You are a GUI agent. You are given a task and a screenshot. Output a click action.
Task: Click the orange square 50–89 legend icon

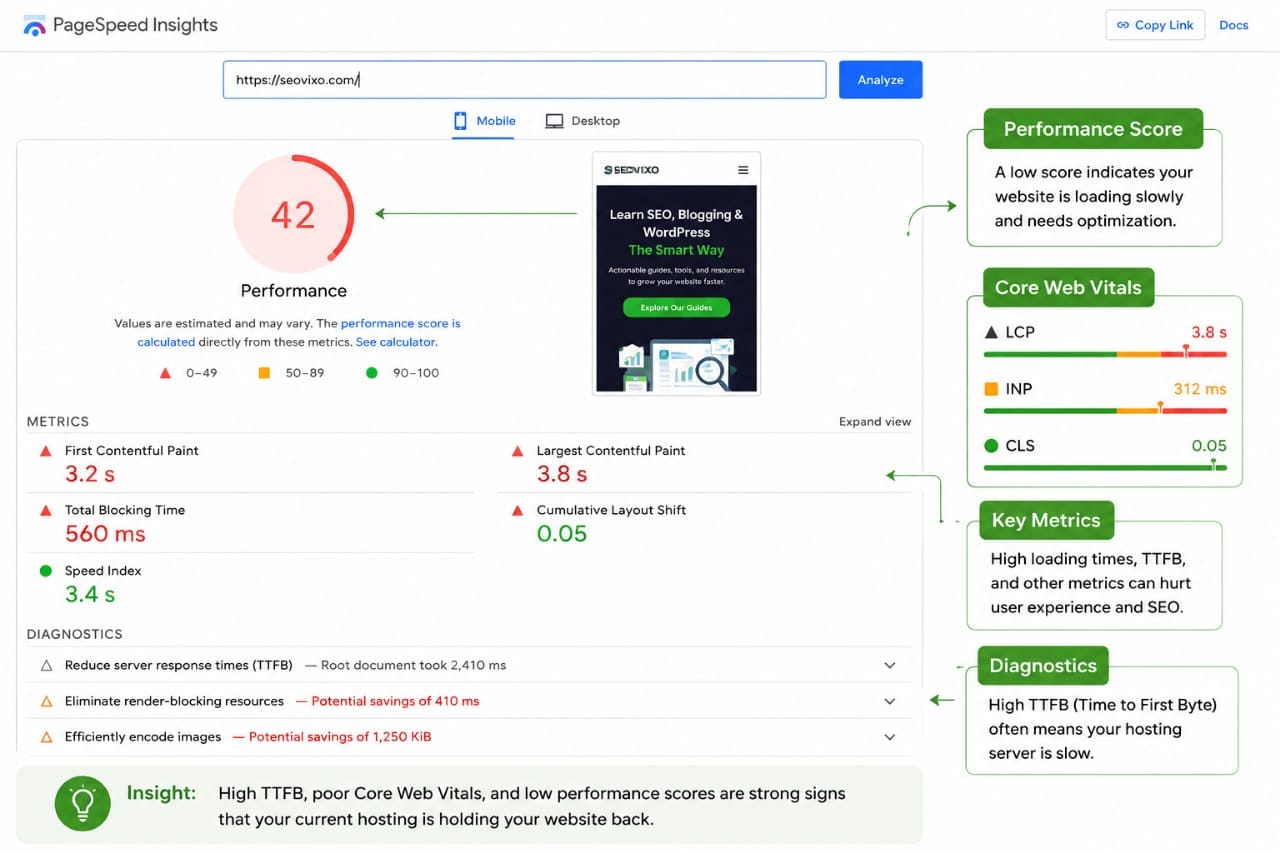pyautogui.click(x=264, y=373)
